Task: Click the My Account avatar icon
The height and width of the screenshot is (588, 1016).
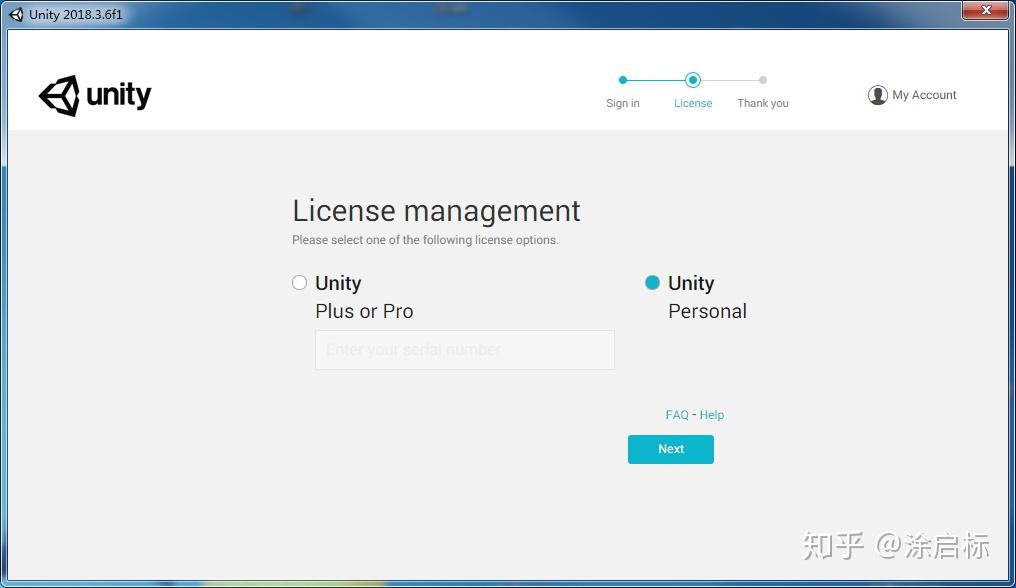Action: click(x=878, y=94)
